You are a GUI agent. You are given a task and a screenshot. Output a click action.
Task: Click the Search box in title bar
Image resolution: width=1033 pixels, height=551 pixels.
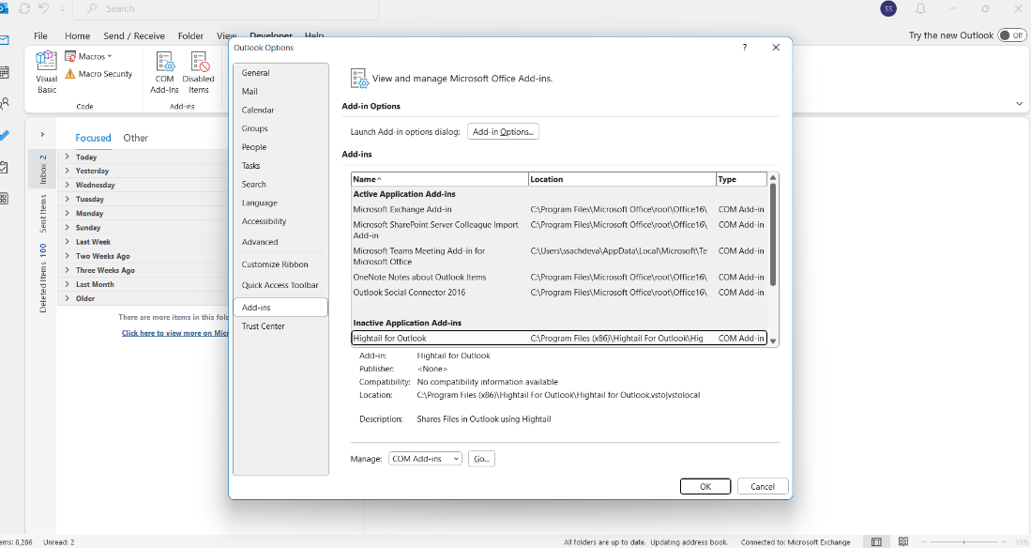coord(225,9)
